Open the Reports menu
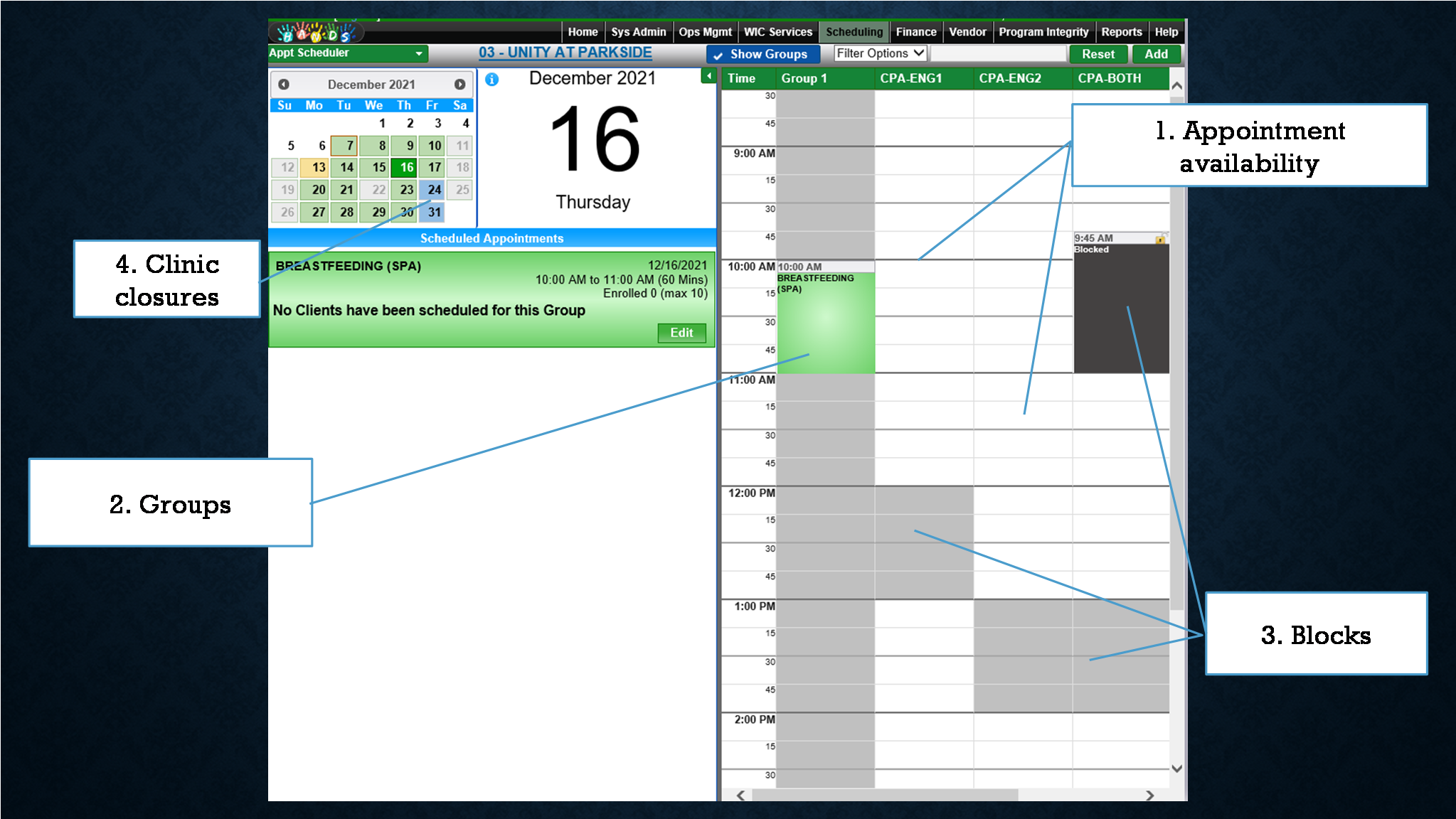Screen dimensions: 1456x819 point(1121,32)
